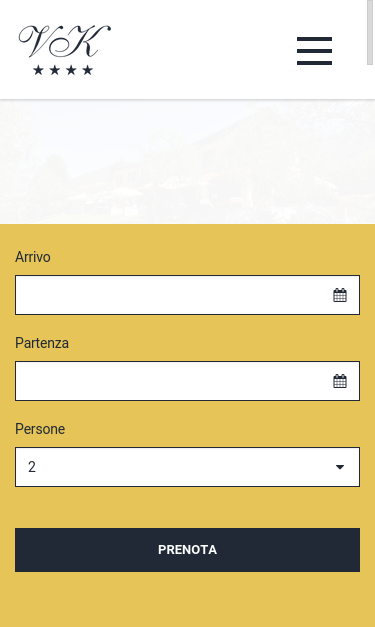Image resolution: width=375 pixels, height=627 pixels.
Task: Open calendar icon in Partenza field
Action: [340, 381]
